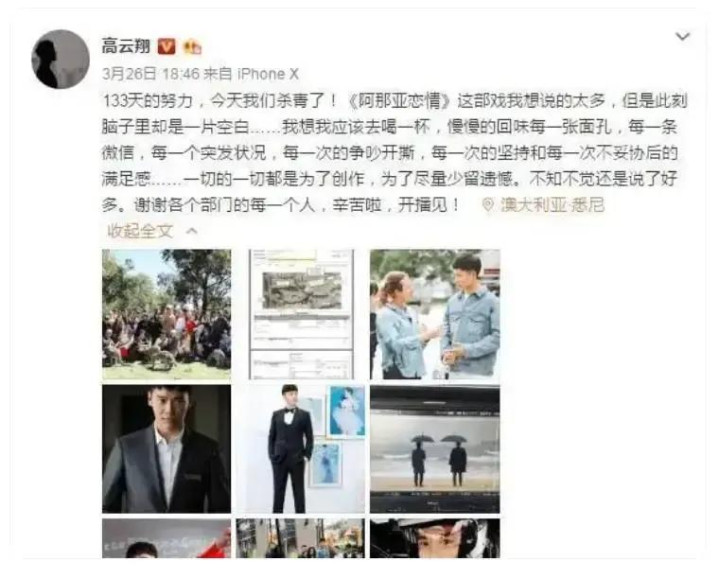This screenshot has height=579, width=719.
Task: Click the iPhone X source link
Action: 267,74
